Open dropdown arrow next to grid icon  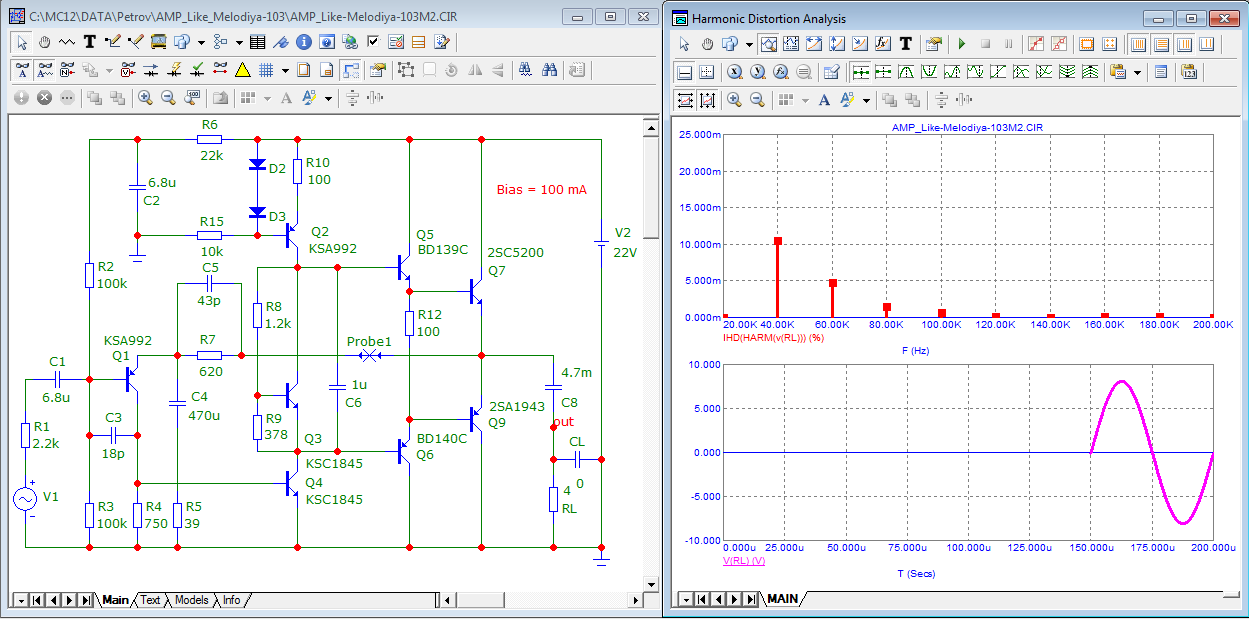tap(285, 70)
